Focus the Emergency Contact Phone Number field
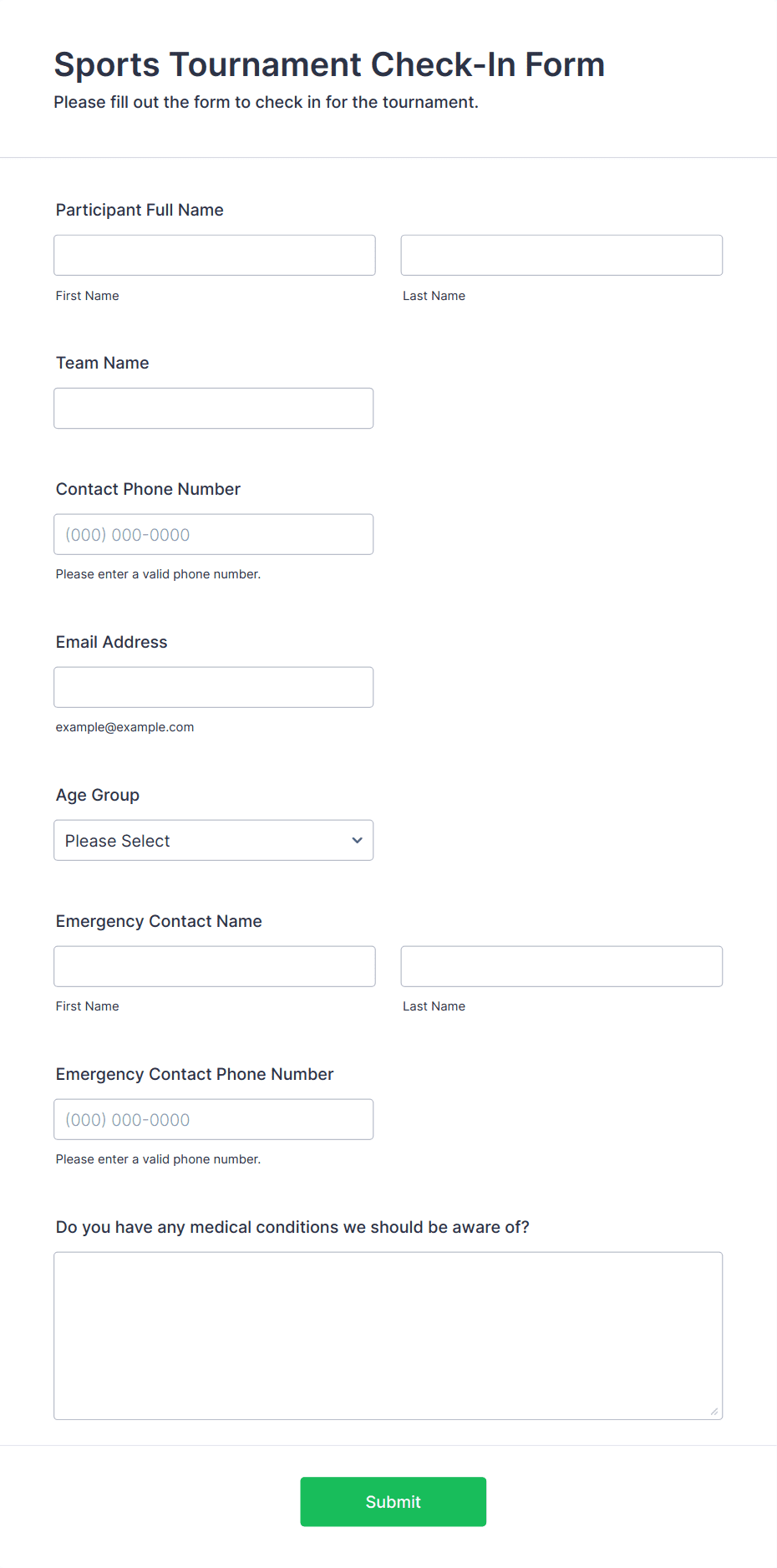Viewport: 777px width, 1568px height. [214, 1119]
